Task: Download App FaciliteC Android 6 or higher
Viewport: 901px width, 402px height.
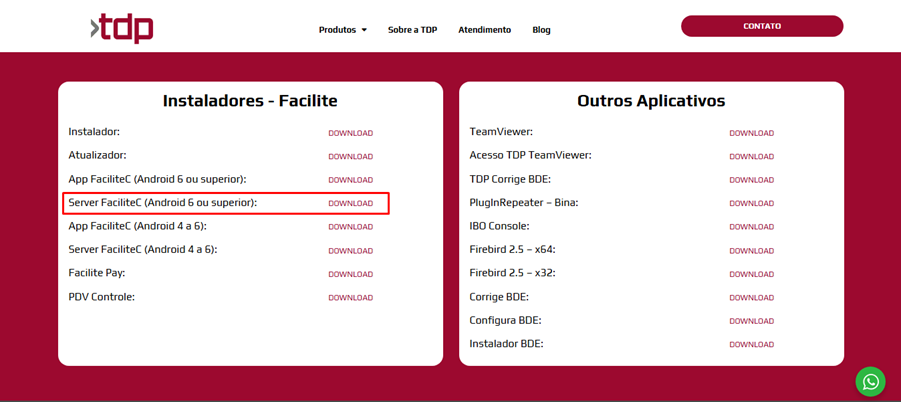Action: click(x=351, y=180)
